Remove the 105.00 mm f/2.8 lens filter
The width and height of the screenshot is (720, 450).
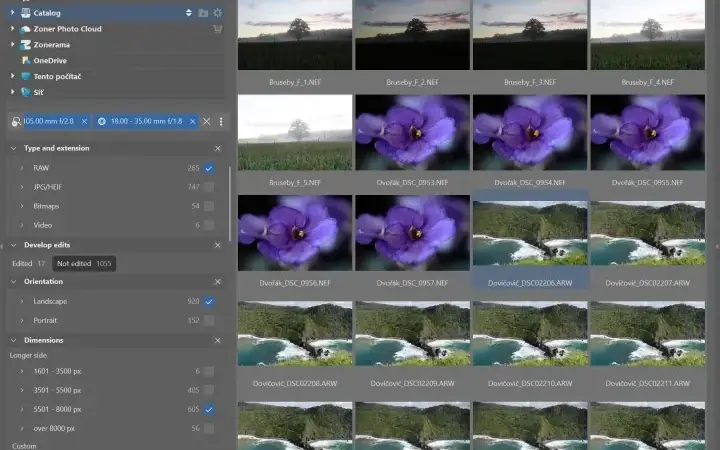[x=84, y=121]
